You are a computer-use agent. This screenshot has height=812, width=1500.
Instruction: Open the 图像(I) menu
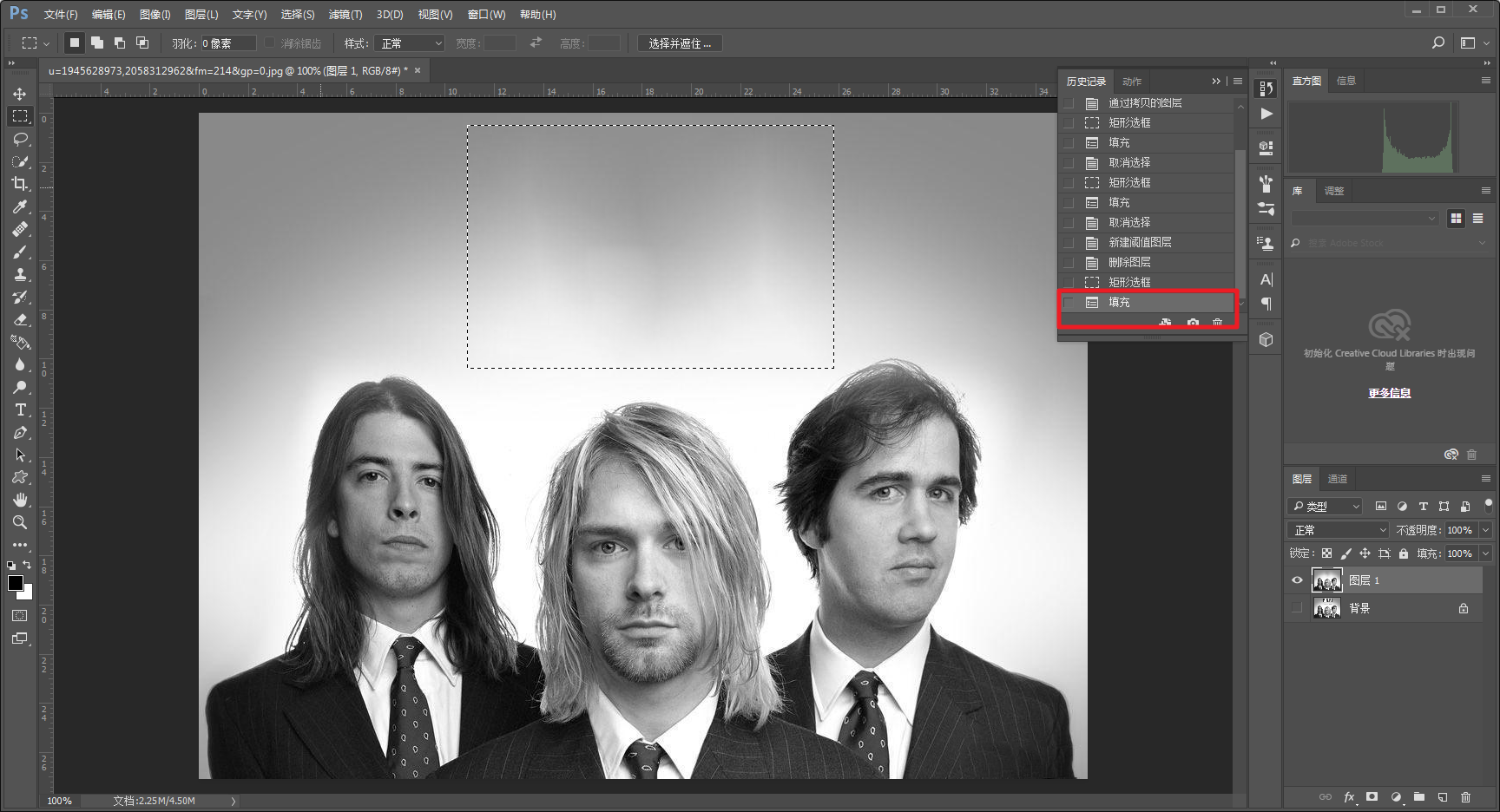pos(155,15)
